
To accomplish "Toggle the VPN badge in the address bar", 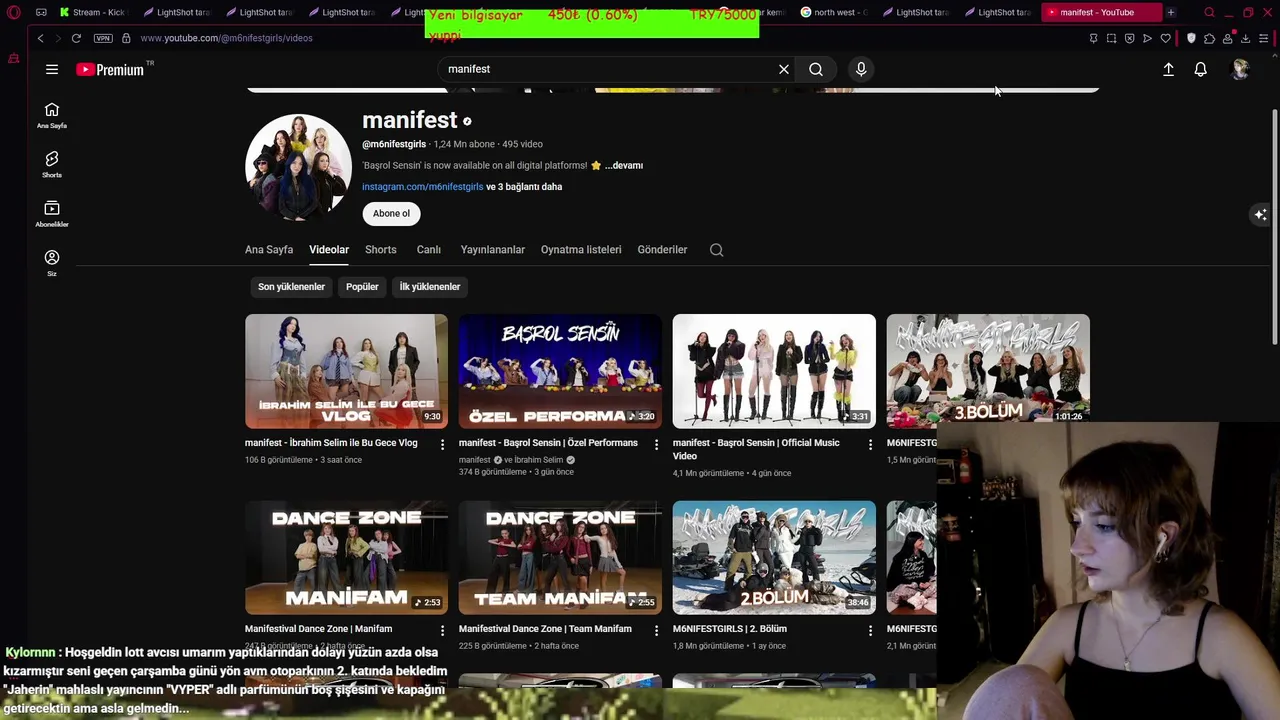I will pos(103,38).
